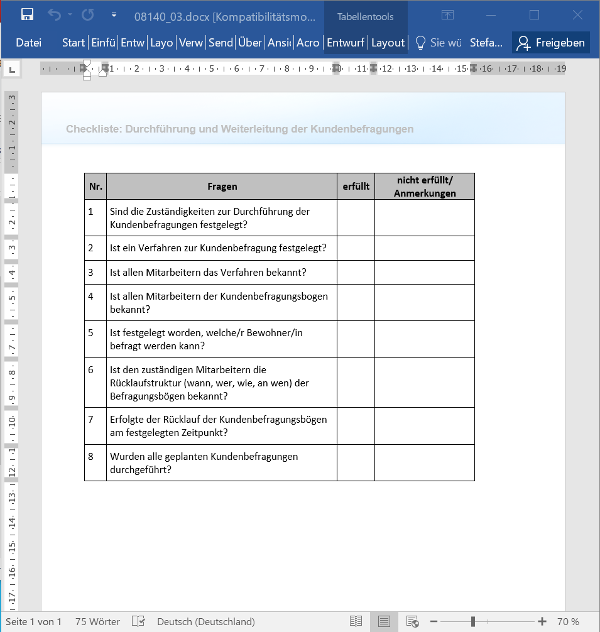Click the Freigeben share button
Image resolution: width=600 pixels, height=632 pixels.
tap(551, 43)
